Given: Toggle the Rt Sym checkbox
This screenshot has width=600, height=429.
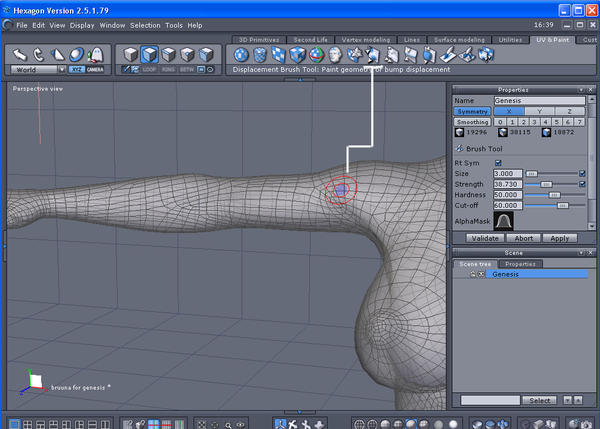Looking at the screenshot, I should pyautogui.click(x=499, y=162).
